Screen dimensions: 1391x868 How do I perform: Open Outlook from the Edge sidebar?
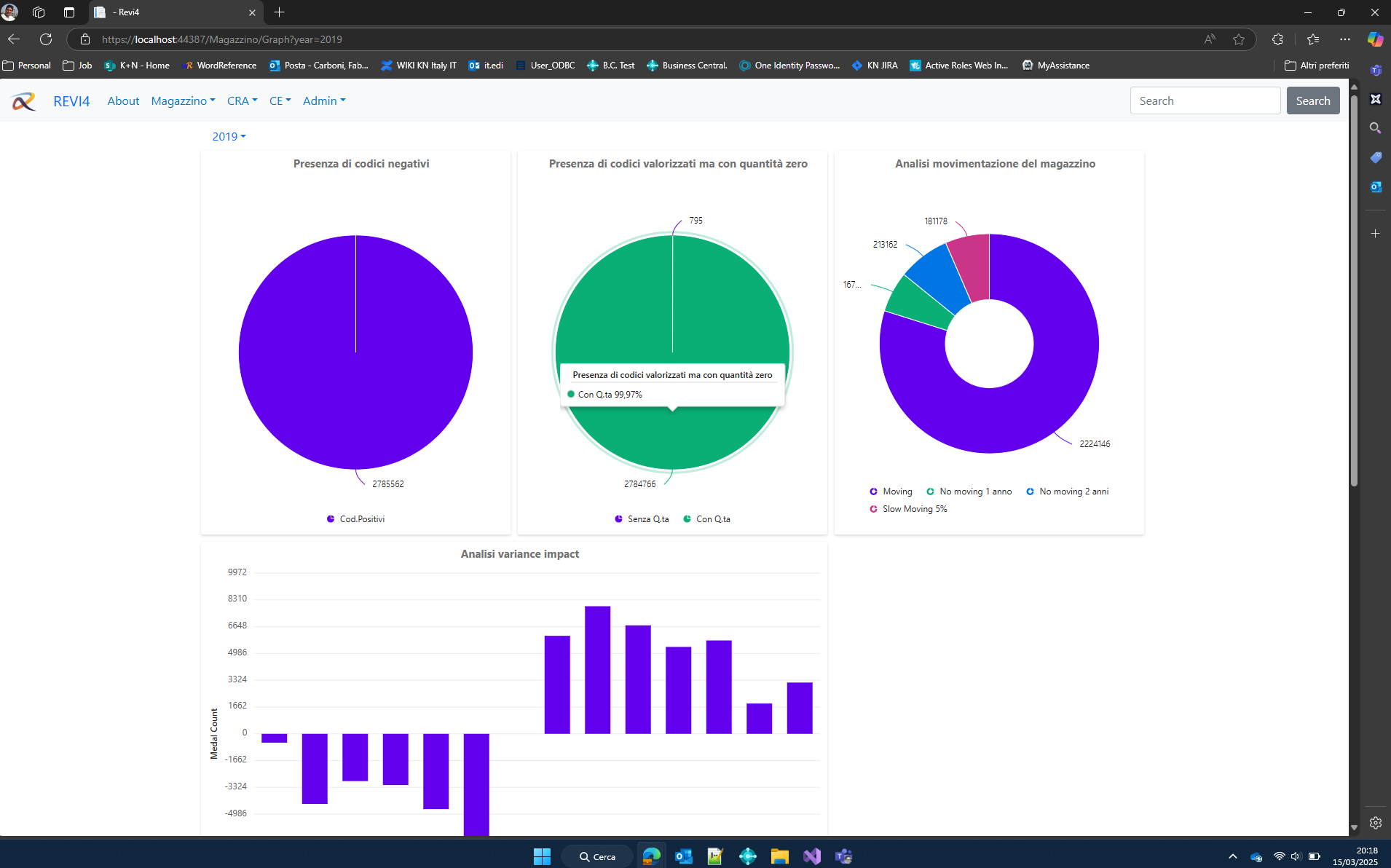[1376, 186]
